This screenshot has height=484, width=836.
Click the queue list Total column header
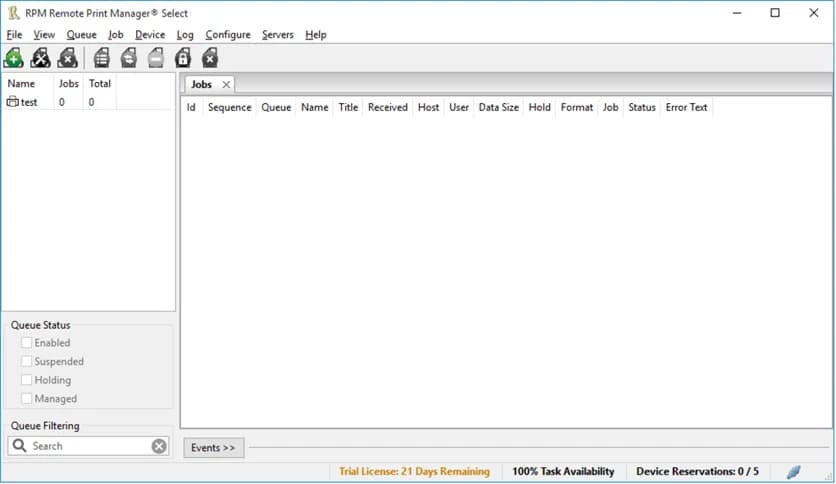[x=100, y=84]
